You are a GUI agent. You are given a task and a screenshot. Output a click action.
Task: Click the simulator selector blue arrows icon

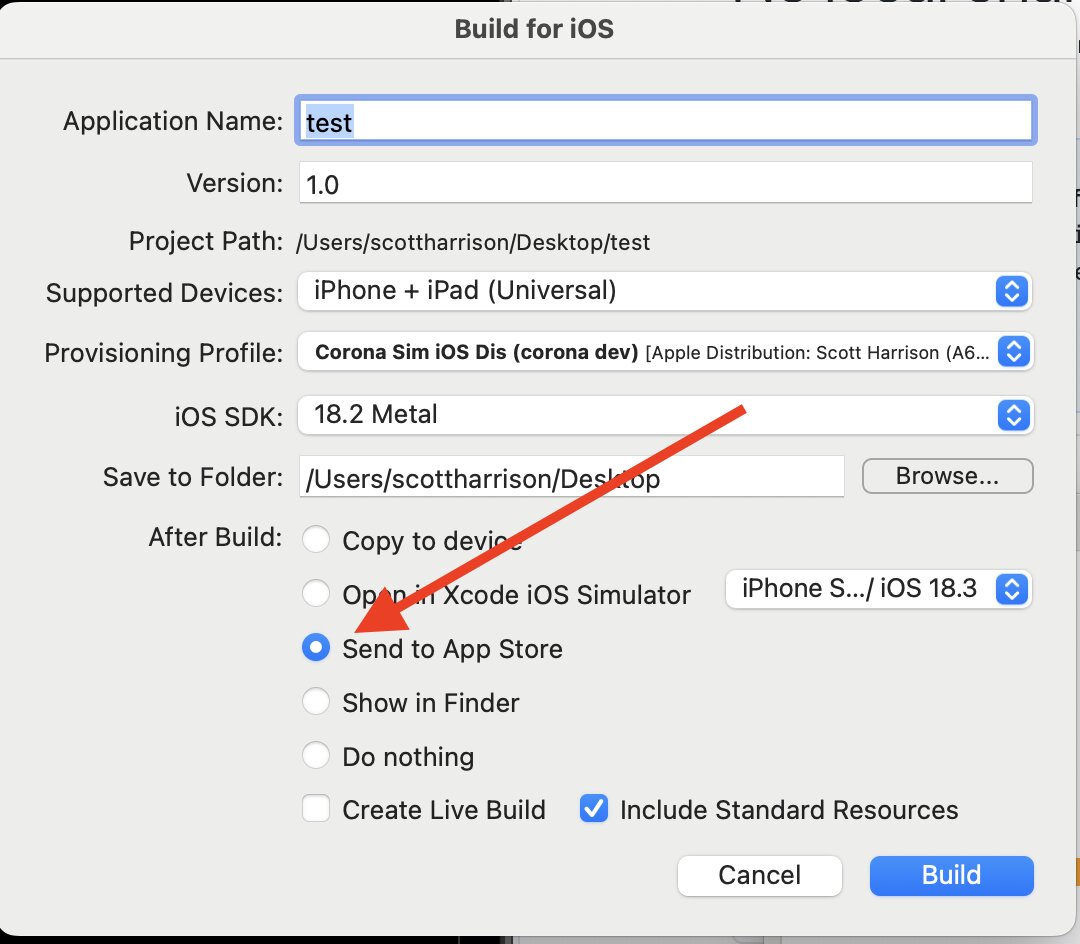1012,589
